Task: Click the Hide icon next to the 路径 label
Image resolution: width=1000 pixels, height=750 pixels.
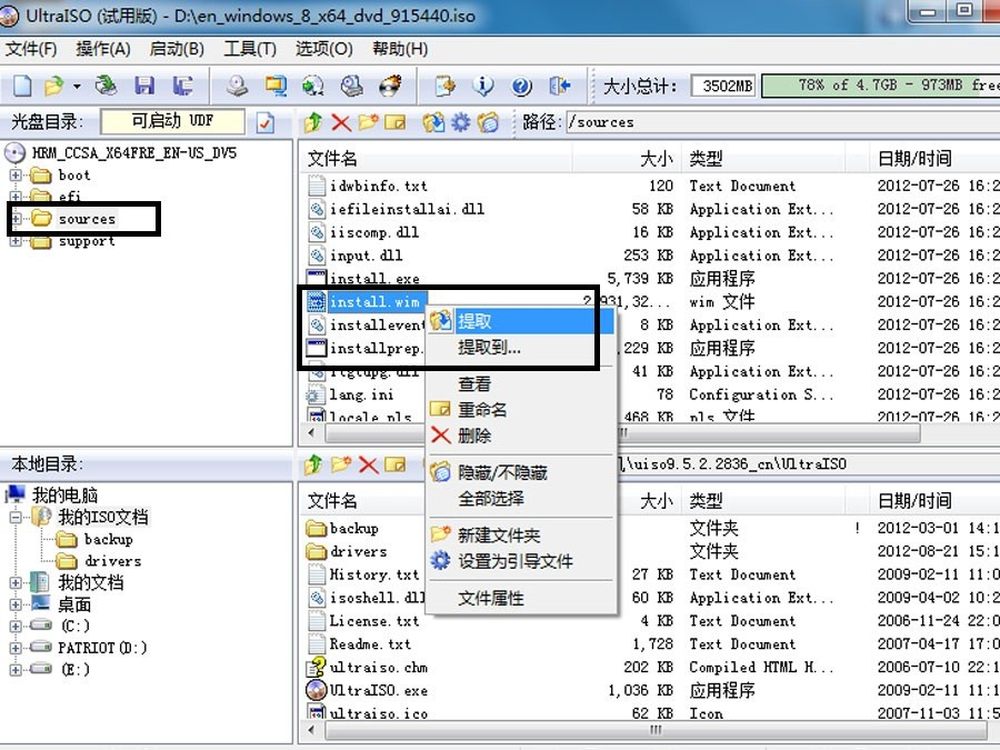Action: (x=488, y=122)
